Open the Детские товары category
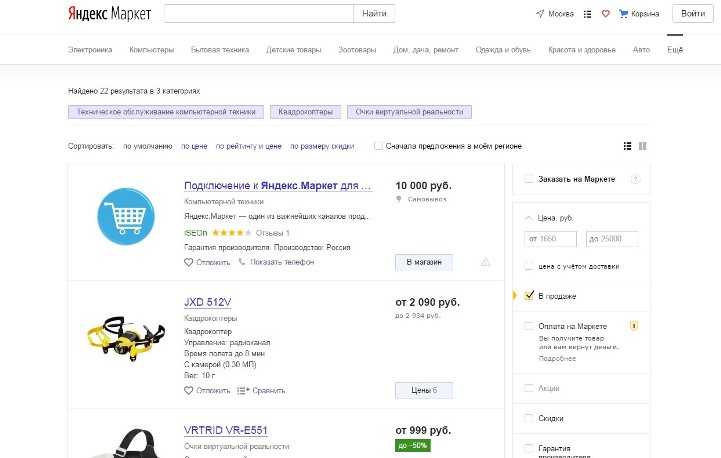 tap(293, 50)
